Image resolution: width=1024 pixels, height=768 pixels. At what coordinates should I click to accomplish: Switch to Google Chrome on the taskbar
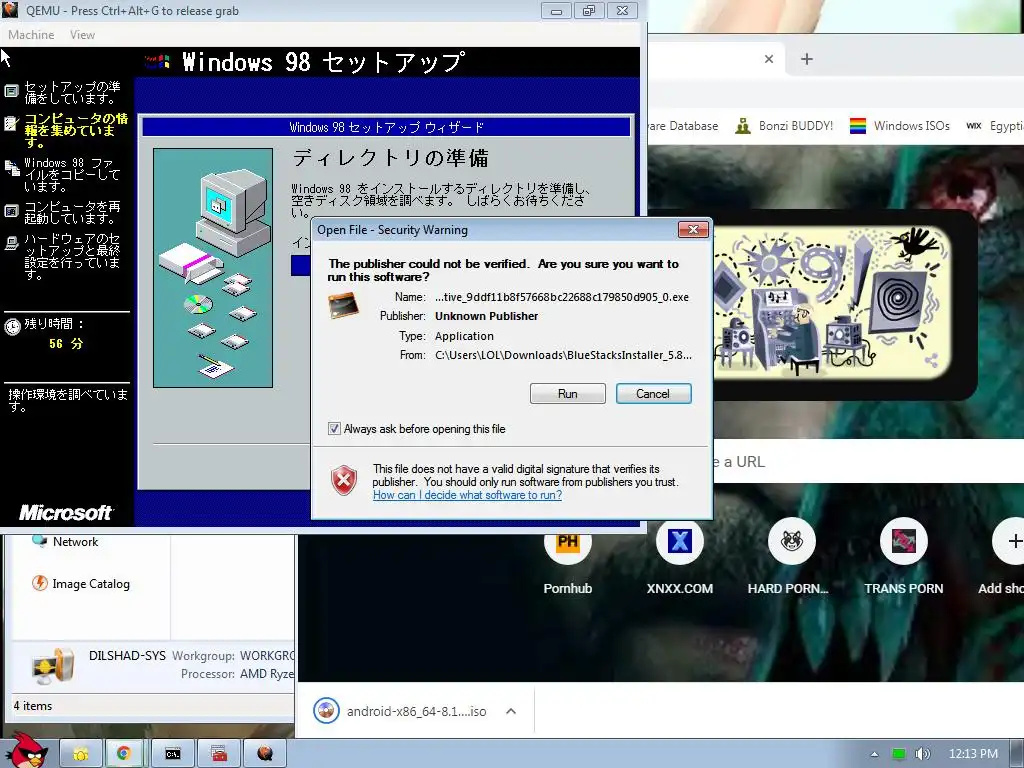point(124,754)
